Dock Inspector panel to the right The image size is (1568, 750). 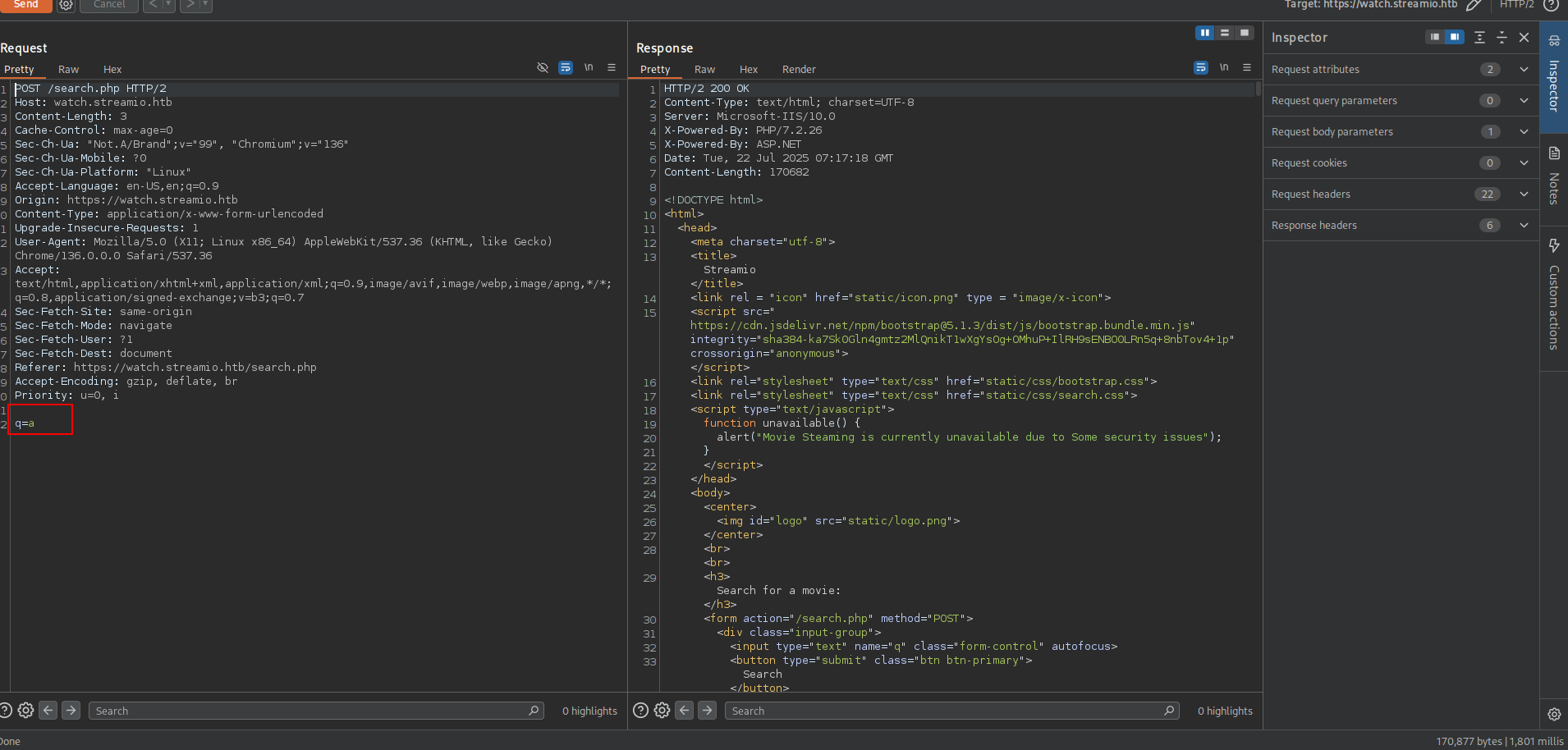point(1455,37)
